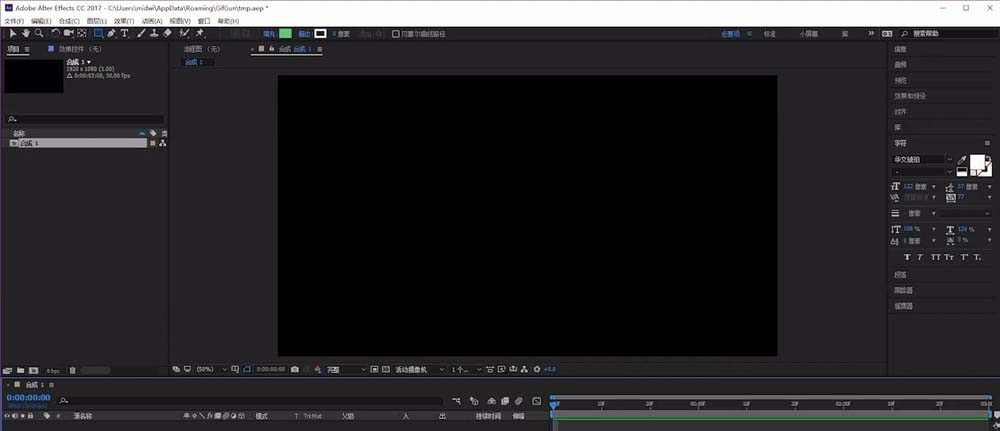The width and height of the screenshot is (1000, 431).
Task: Click the white stroke color swatch in toolbar
Action: tap(320, 34)
